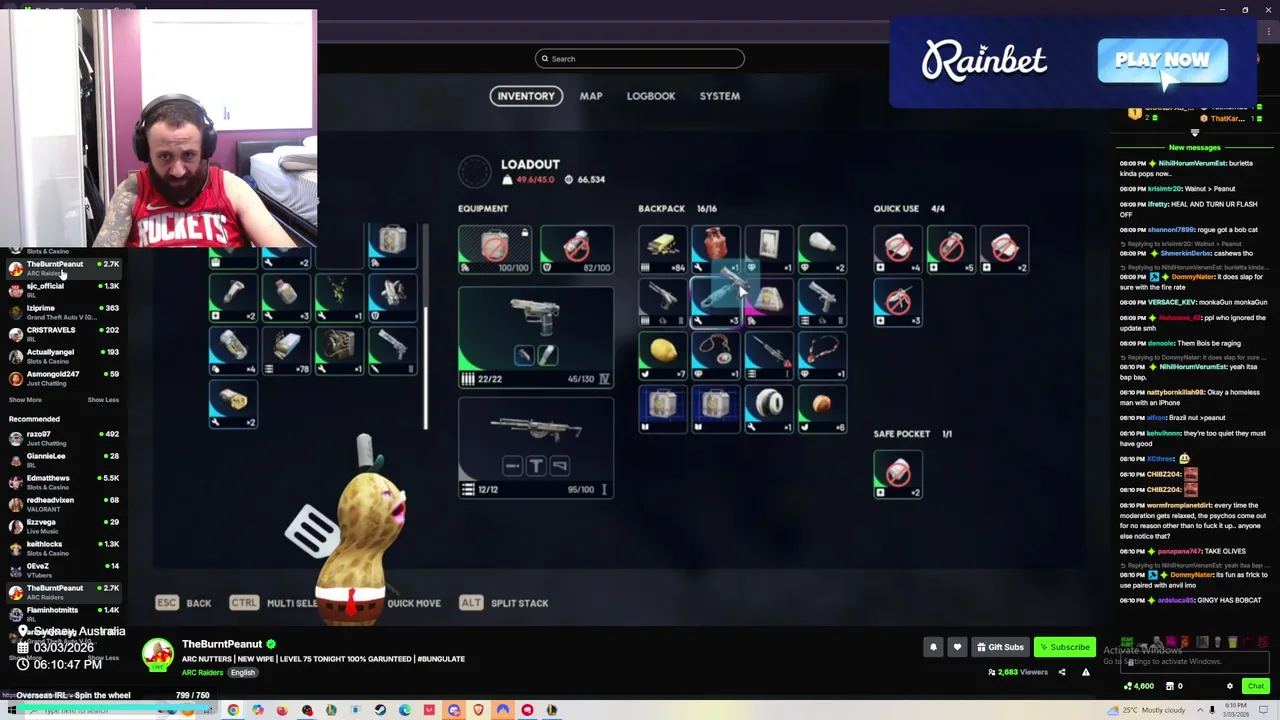
Task: Open the System tab
Action: pyautogui.click(x=720, y=96)
